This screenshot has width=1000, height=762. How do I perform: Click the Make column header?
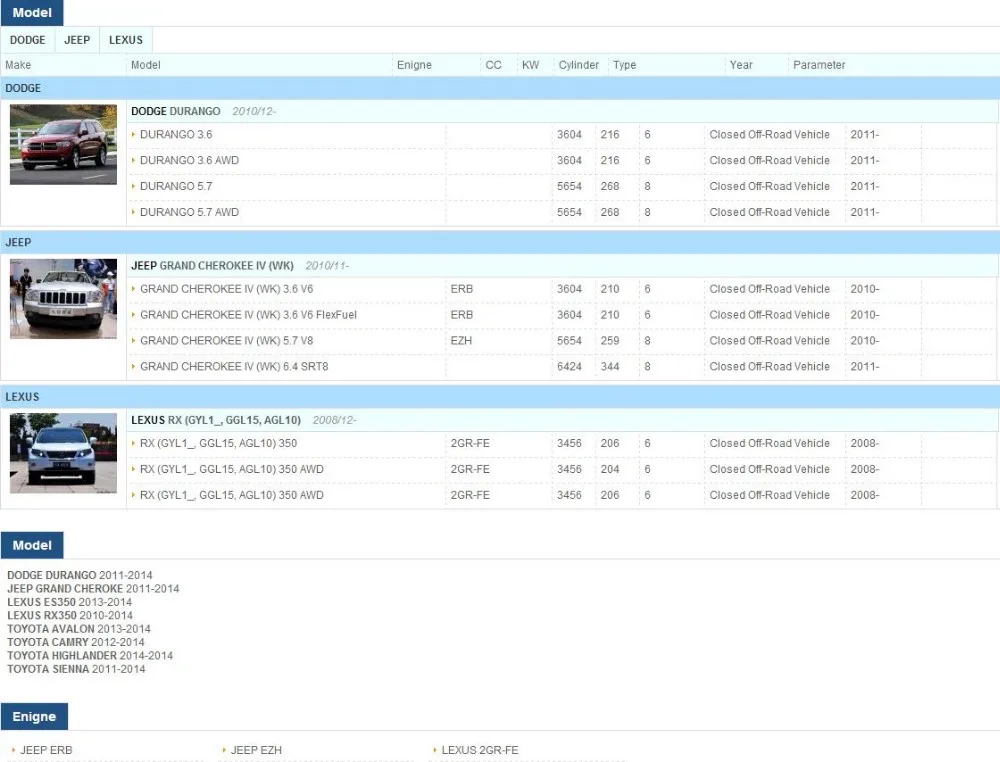18,65
